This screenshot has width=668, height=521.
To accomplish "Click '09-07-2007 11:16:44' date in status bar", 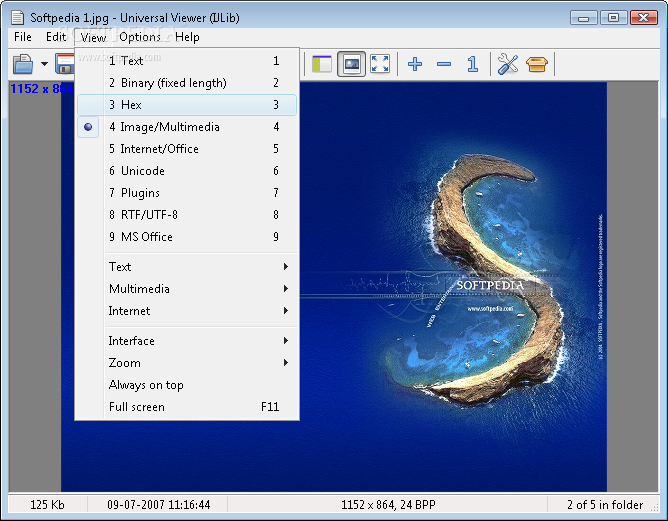I will [158, 505].
